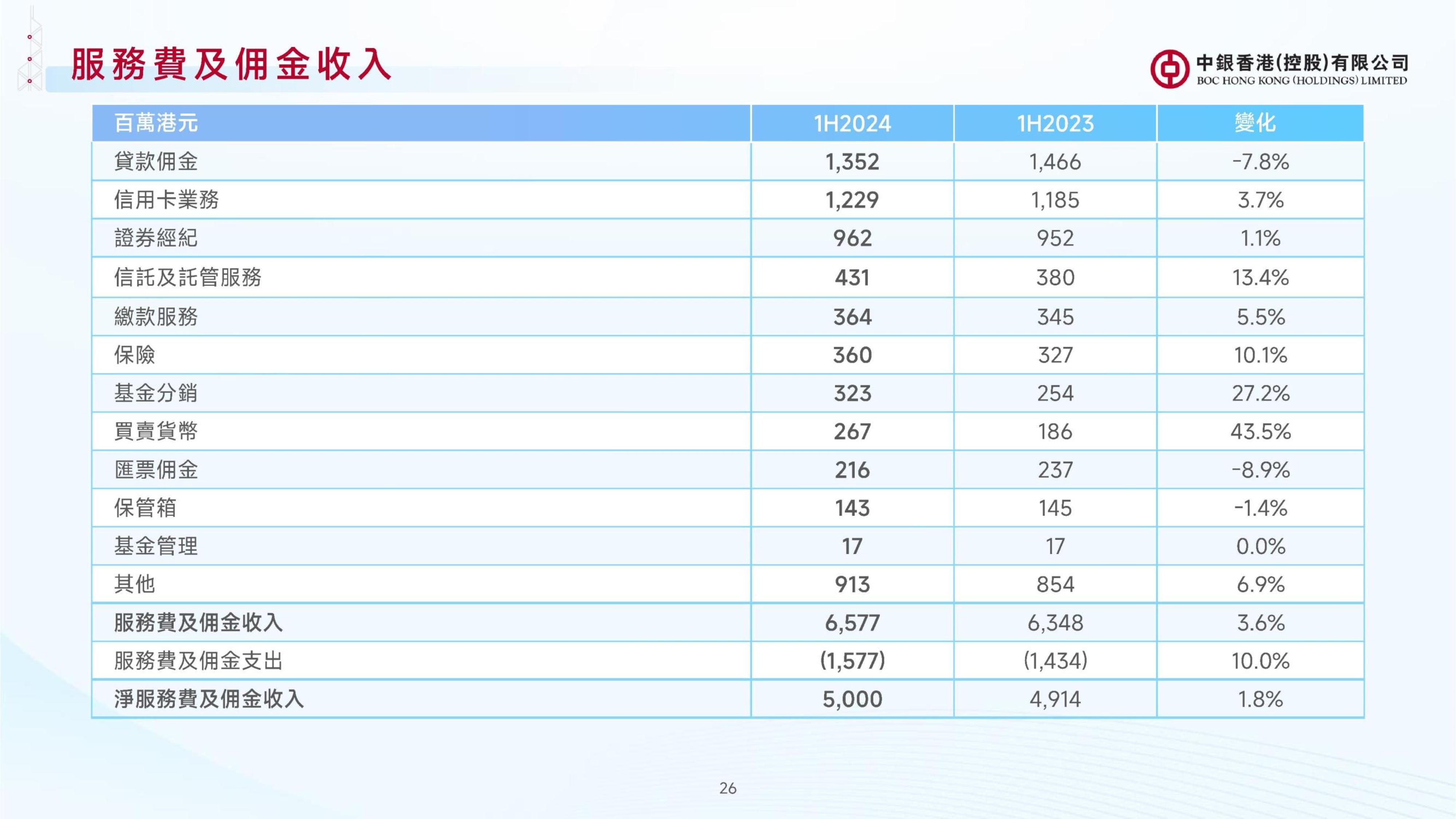The height and width of the screenshot is (819, 1456).
Task: Select the 服務費及佣金支出 row label
Action: click(198, 661)
